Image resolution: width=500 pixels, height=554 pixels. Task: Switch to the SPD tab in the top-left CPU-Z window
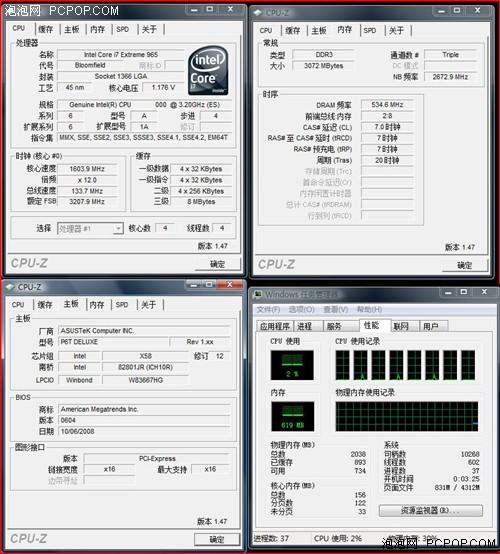(123, 29)
